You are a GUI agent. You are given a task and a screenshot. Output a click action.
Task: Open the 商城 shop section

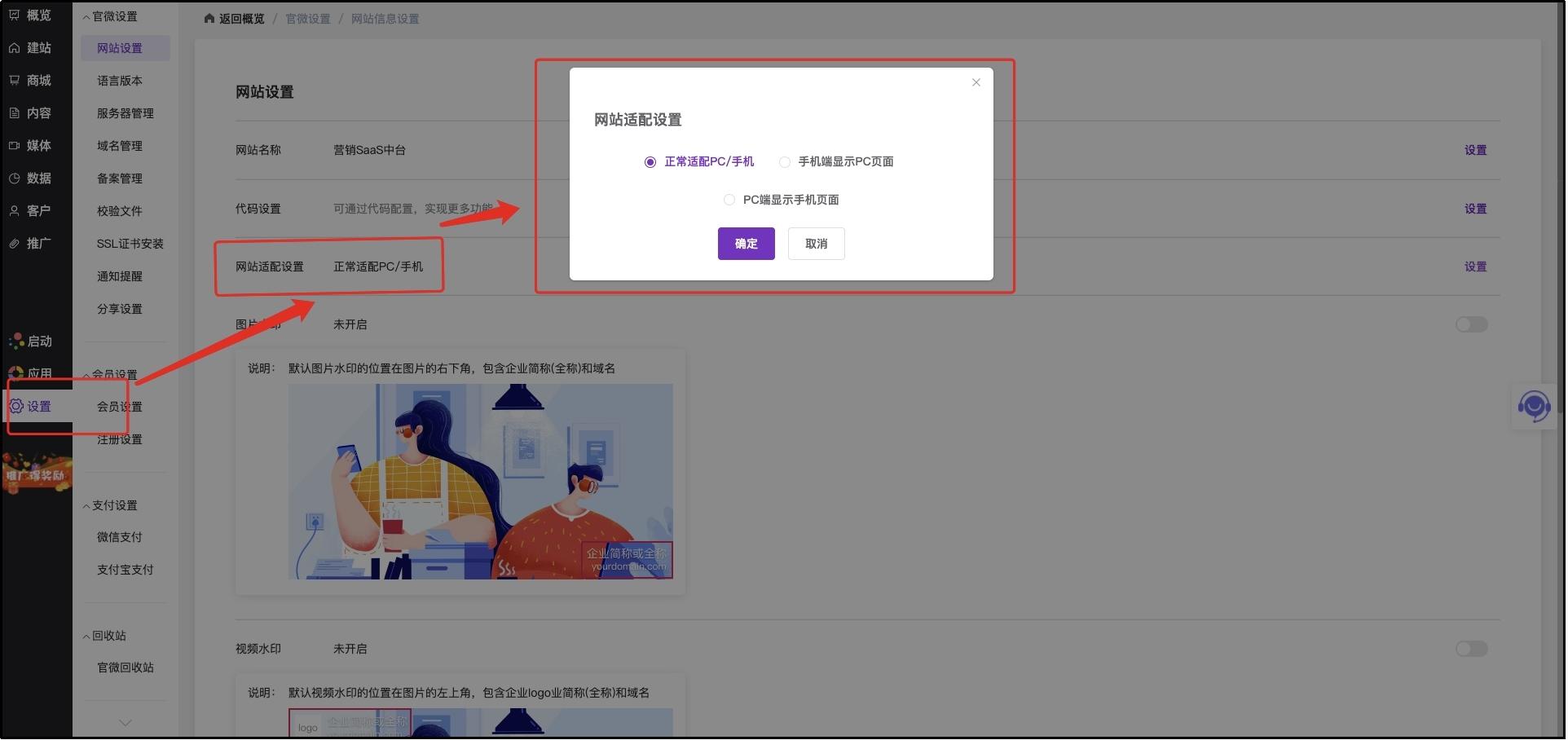coord(30,81)
